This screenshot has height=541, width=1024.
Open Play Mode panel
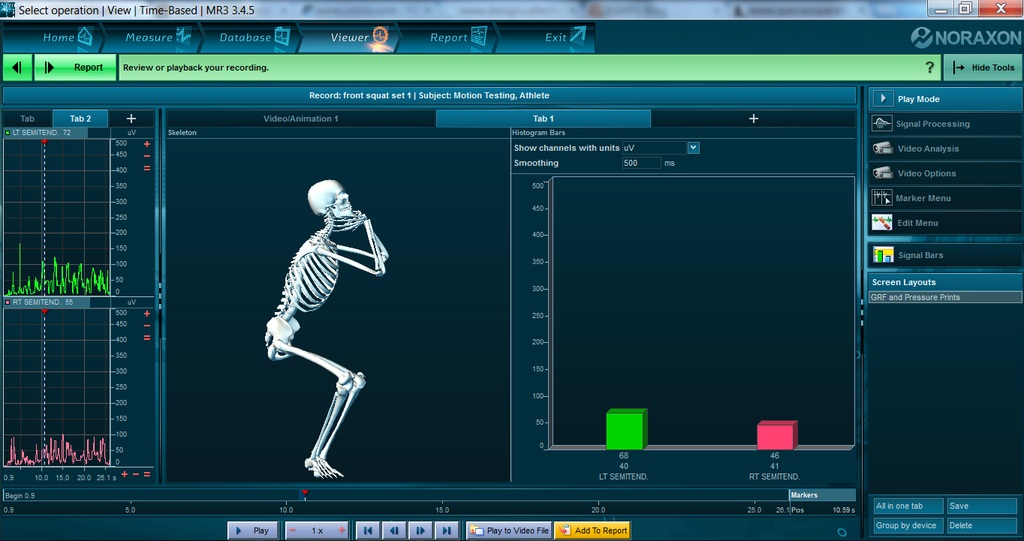(x=945, y=99)
